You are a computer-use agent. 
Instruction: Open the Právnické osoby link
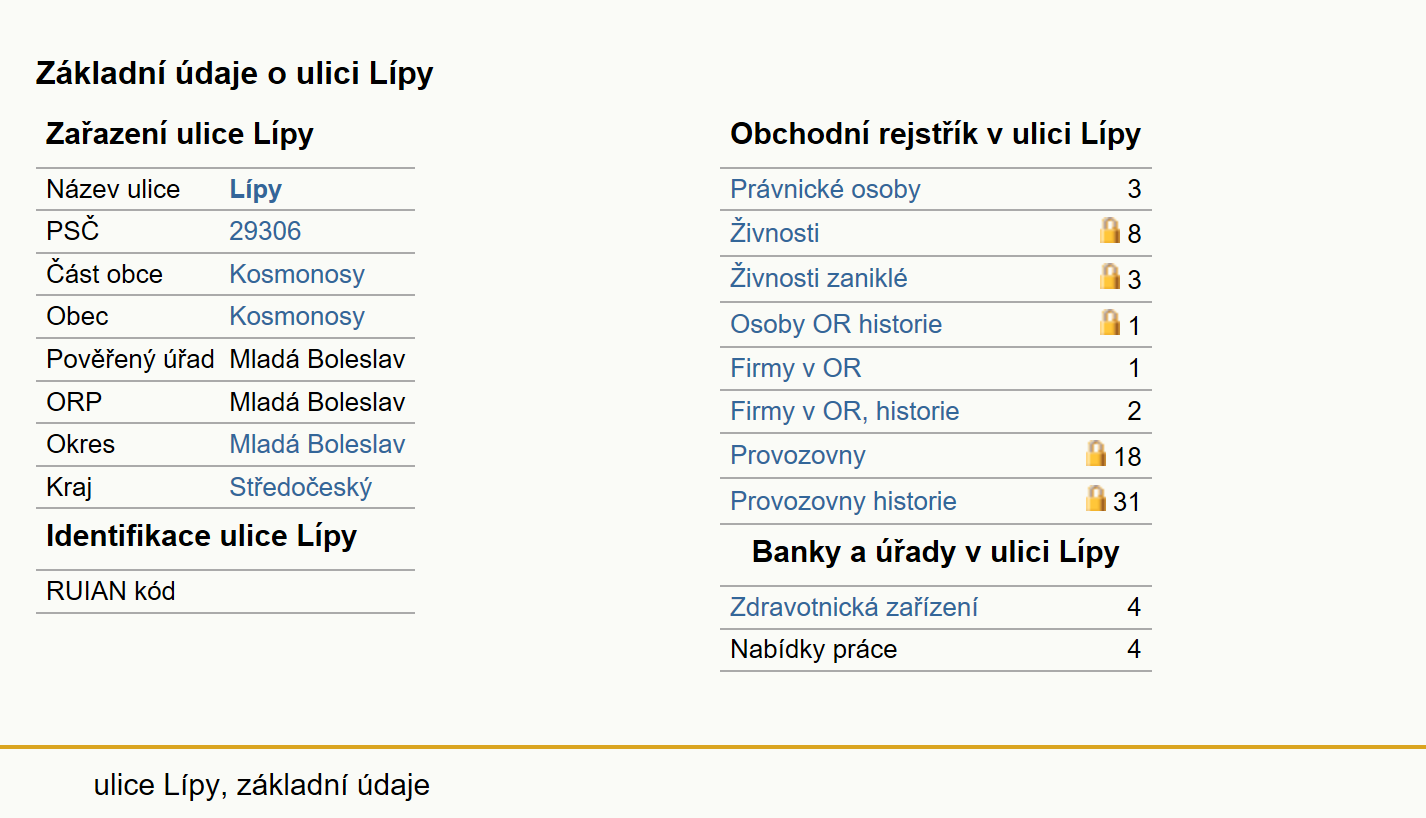(x=825, y=189)
